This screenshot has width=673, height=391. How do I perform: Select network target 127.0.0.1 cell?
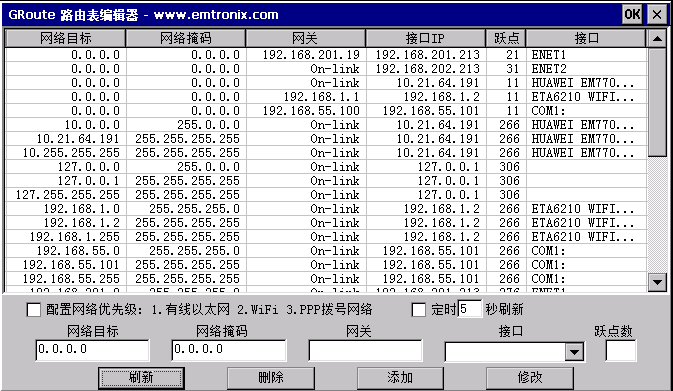[x=66, y=181]
